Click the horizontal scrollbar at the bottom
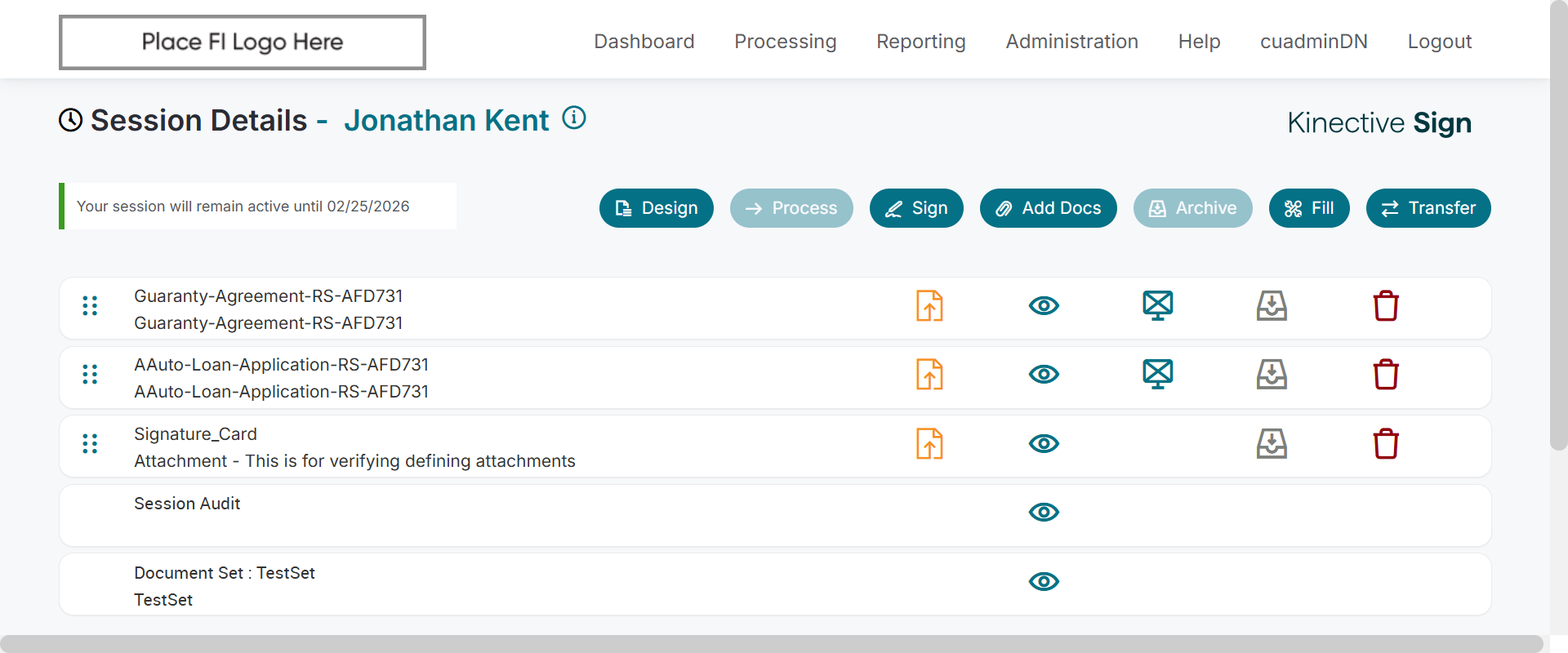Viewport: 1568px width, 653px height. (771, 643)
